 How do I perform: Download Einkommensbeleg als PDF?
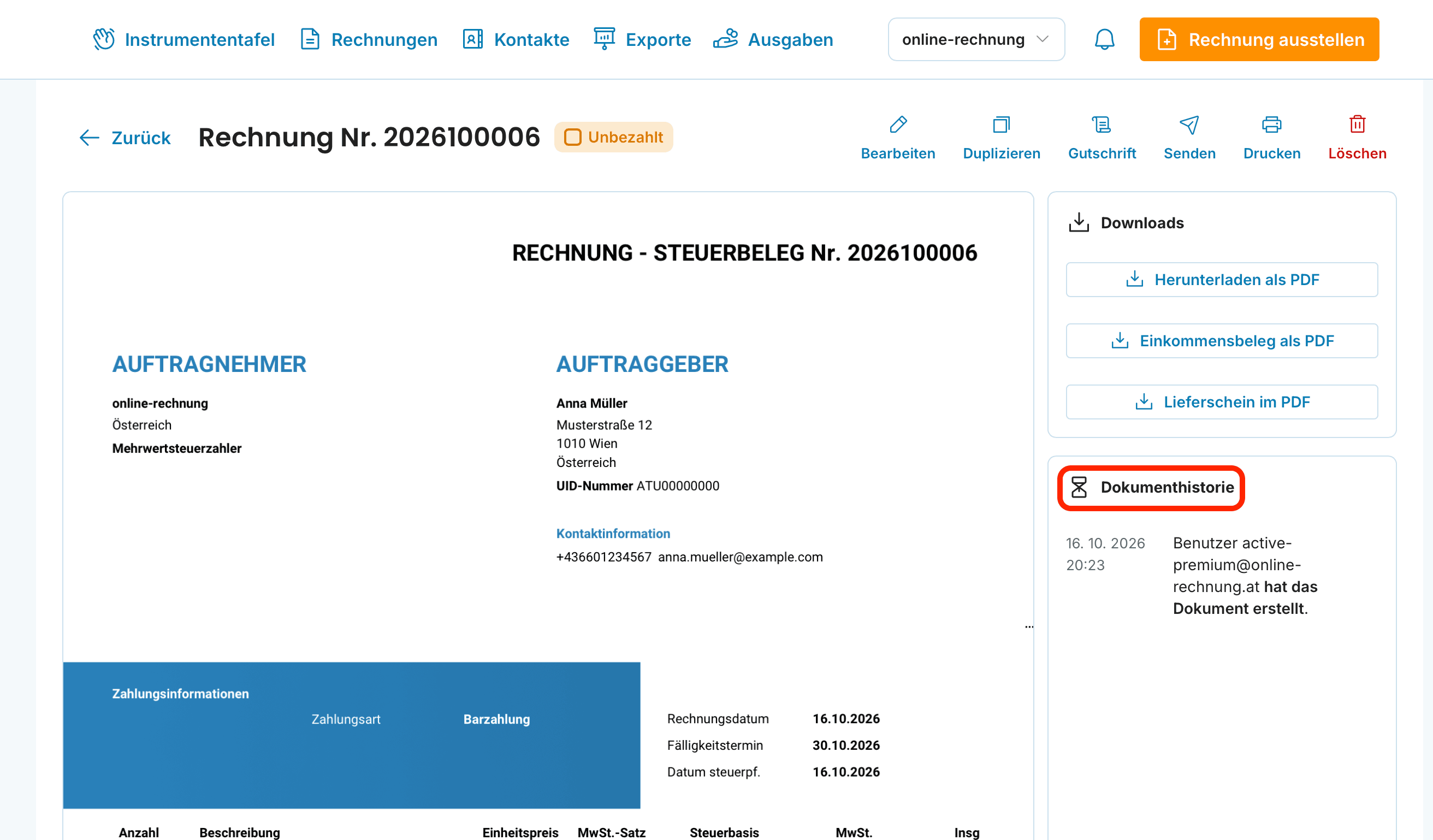point(1222,341)
